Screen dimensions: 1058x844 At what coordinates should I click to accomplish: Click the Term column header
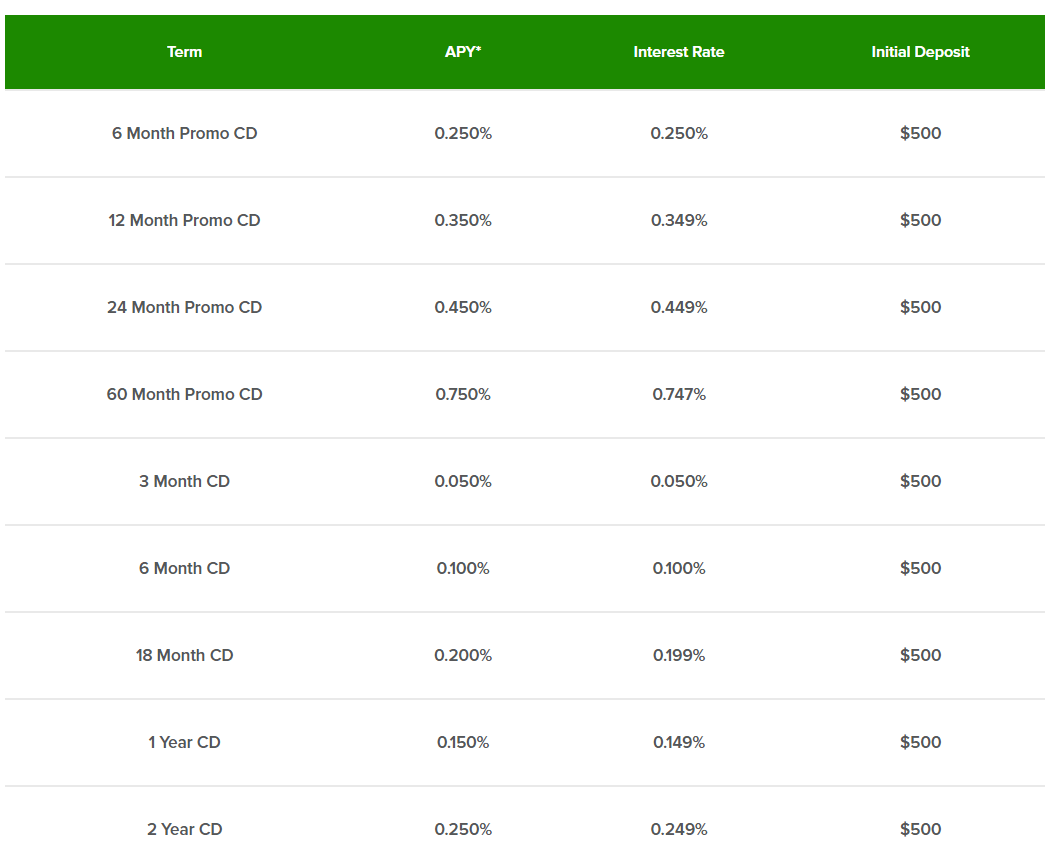tap(184, 52)
